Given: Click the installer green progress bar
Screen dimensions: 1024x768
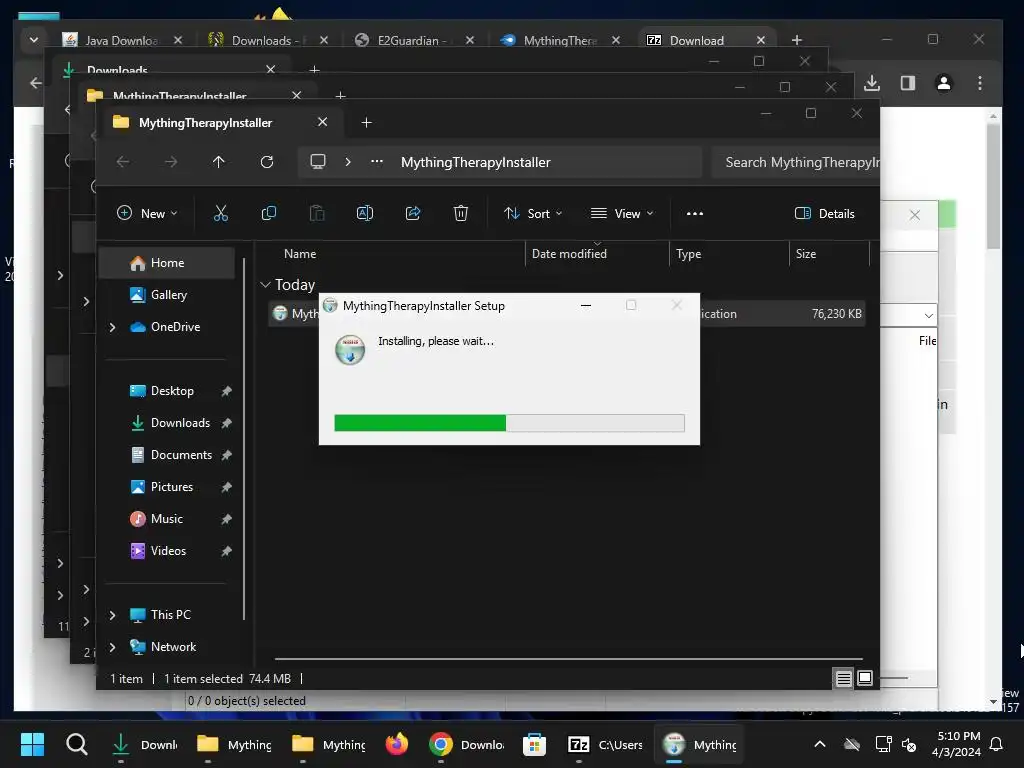Looking at the screenshot, I should (509, 423).
